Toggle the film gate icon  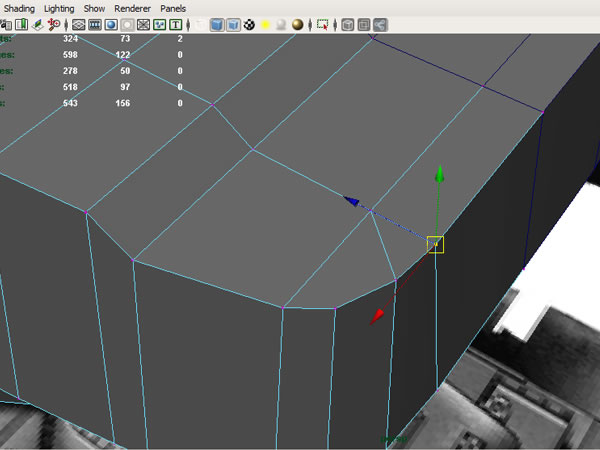pyautogui.click(x=95, y=25)
